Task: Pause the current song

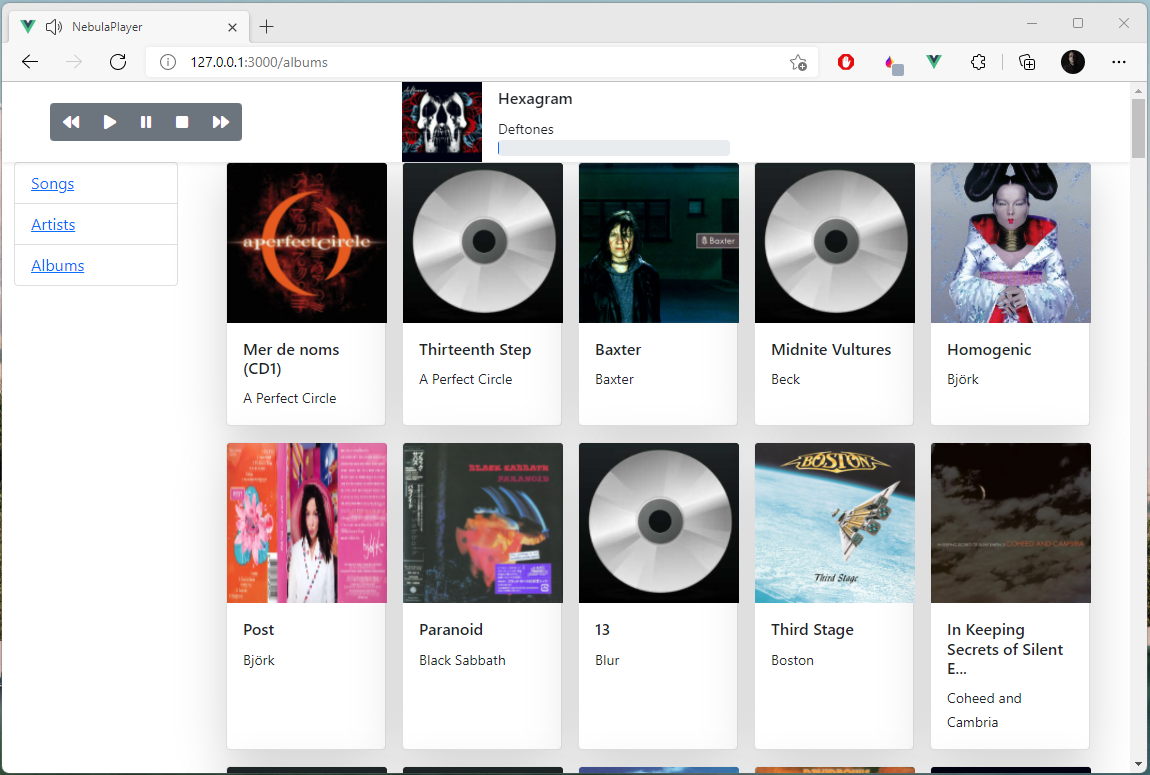Action: pyautogui.click(x=146, y=122)
